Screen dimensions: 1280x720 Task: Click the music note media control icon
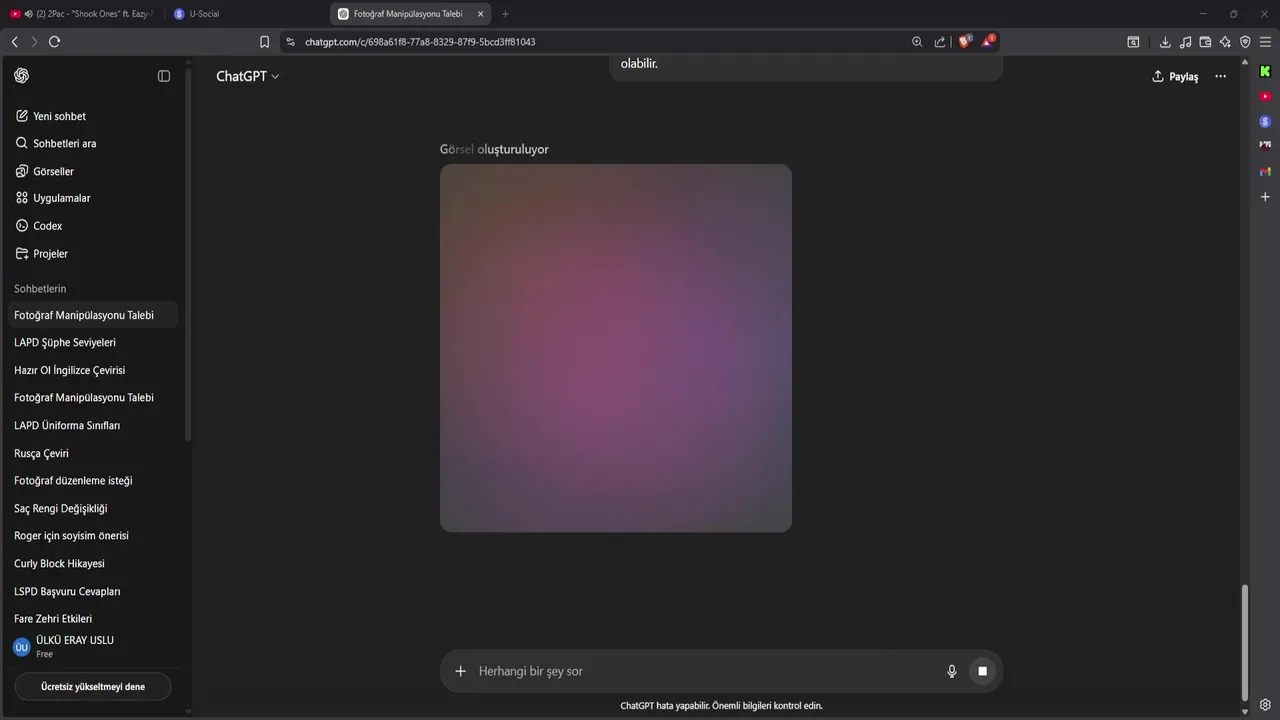click(1185, 42)
